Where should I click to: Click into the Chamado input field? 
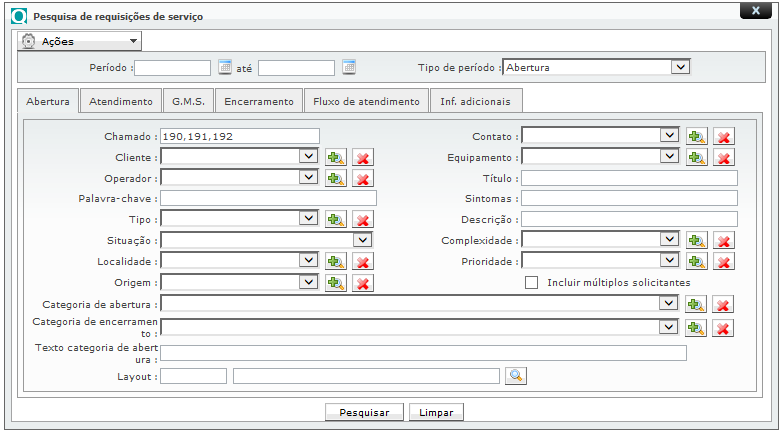(x=240, y=136)
